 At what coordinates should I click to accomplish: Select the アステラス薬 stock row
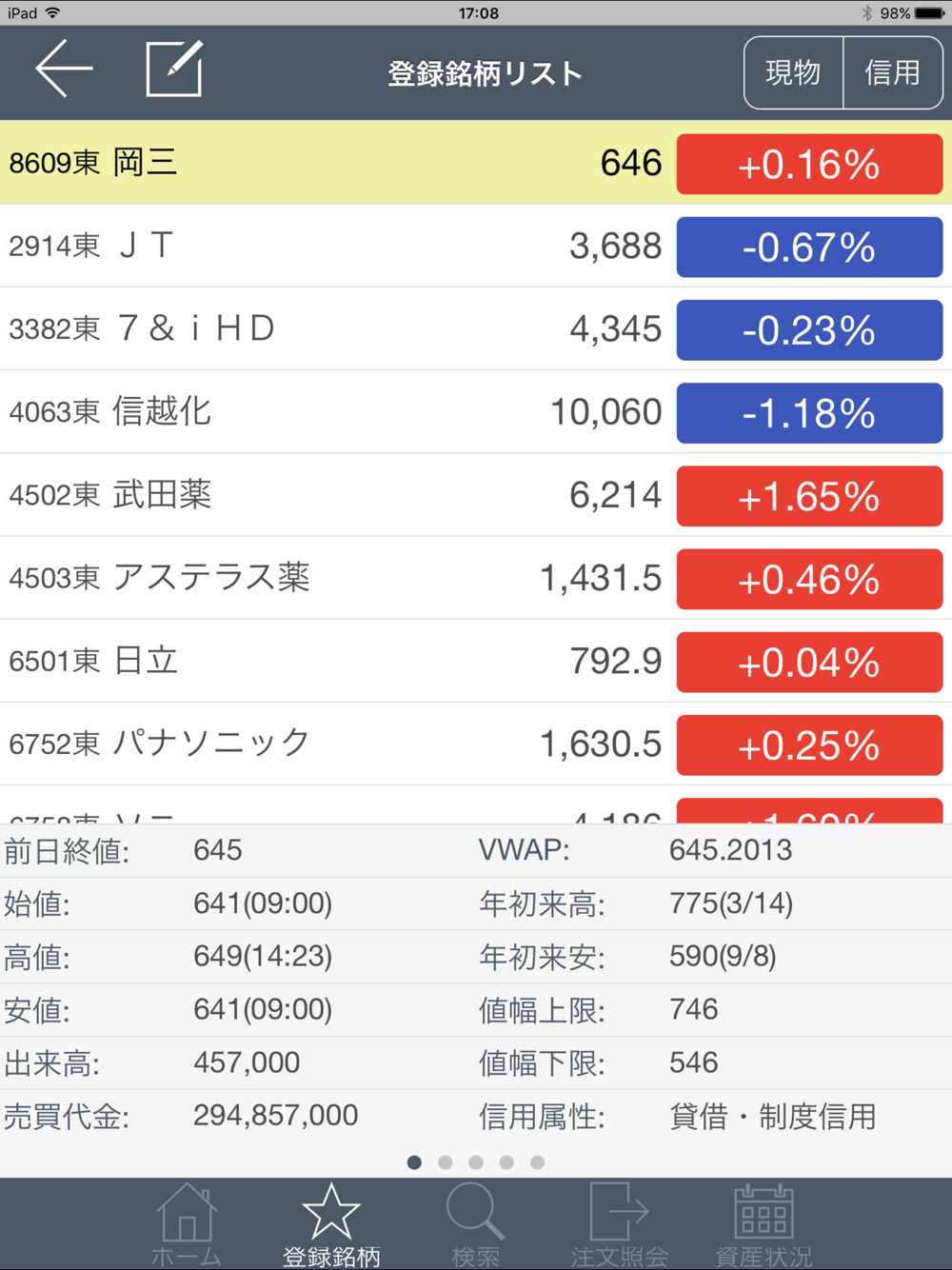coord(476,578)
